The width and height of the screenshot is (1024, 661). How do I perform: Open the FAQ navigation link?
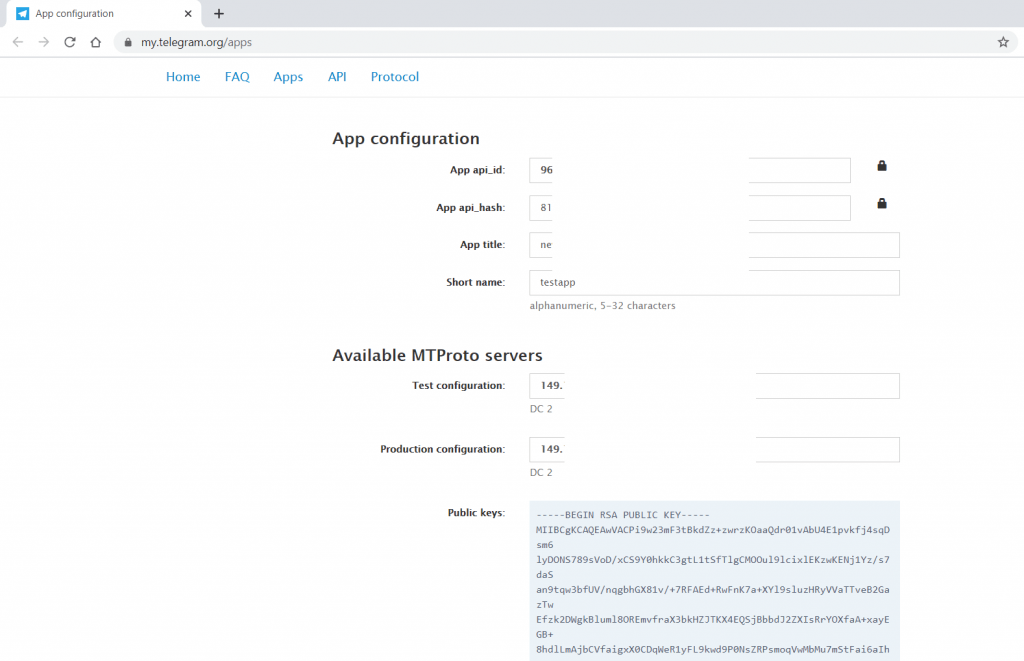click(x=237, y=76)
